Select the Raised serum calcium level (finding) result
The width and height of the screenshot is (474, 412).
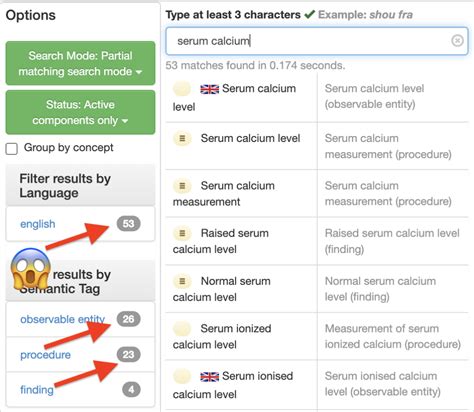pyautogui.click(x=392, y=241)
